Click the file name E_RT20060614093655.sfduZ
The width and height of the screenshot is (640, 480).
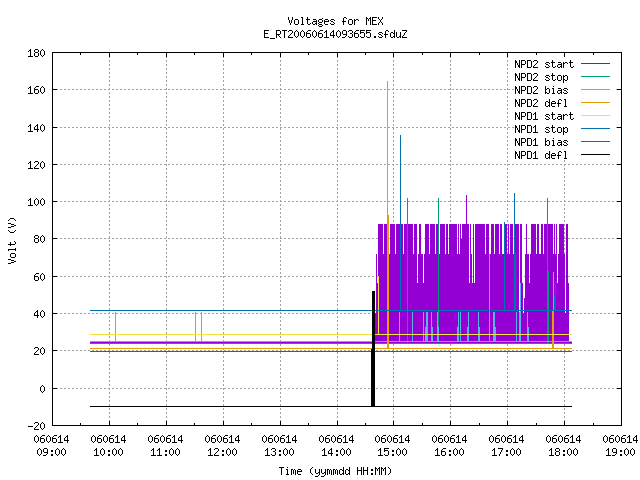tap(335, 34)
